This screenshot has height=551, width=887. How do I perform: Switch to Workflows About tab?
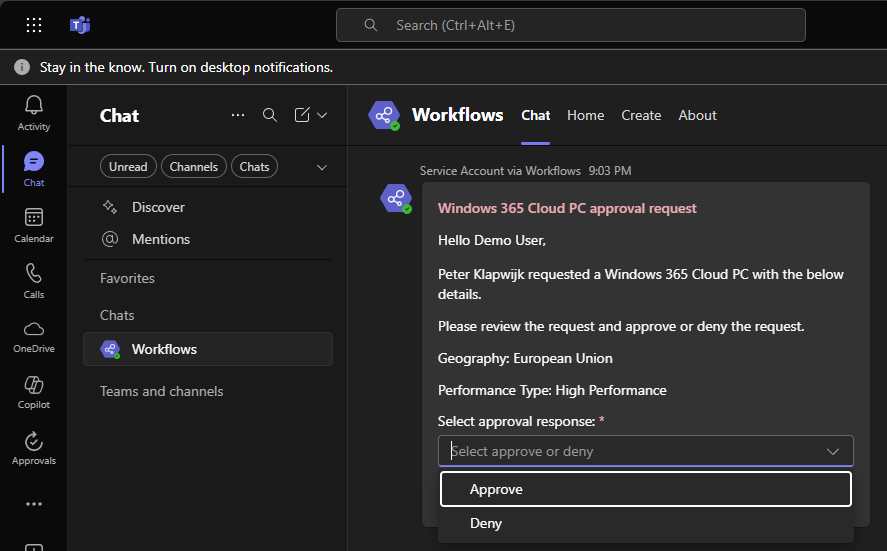coord(697,115)
